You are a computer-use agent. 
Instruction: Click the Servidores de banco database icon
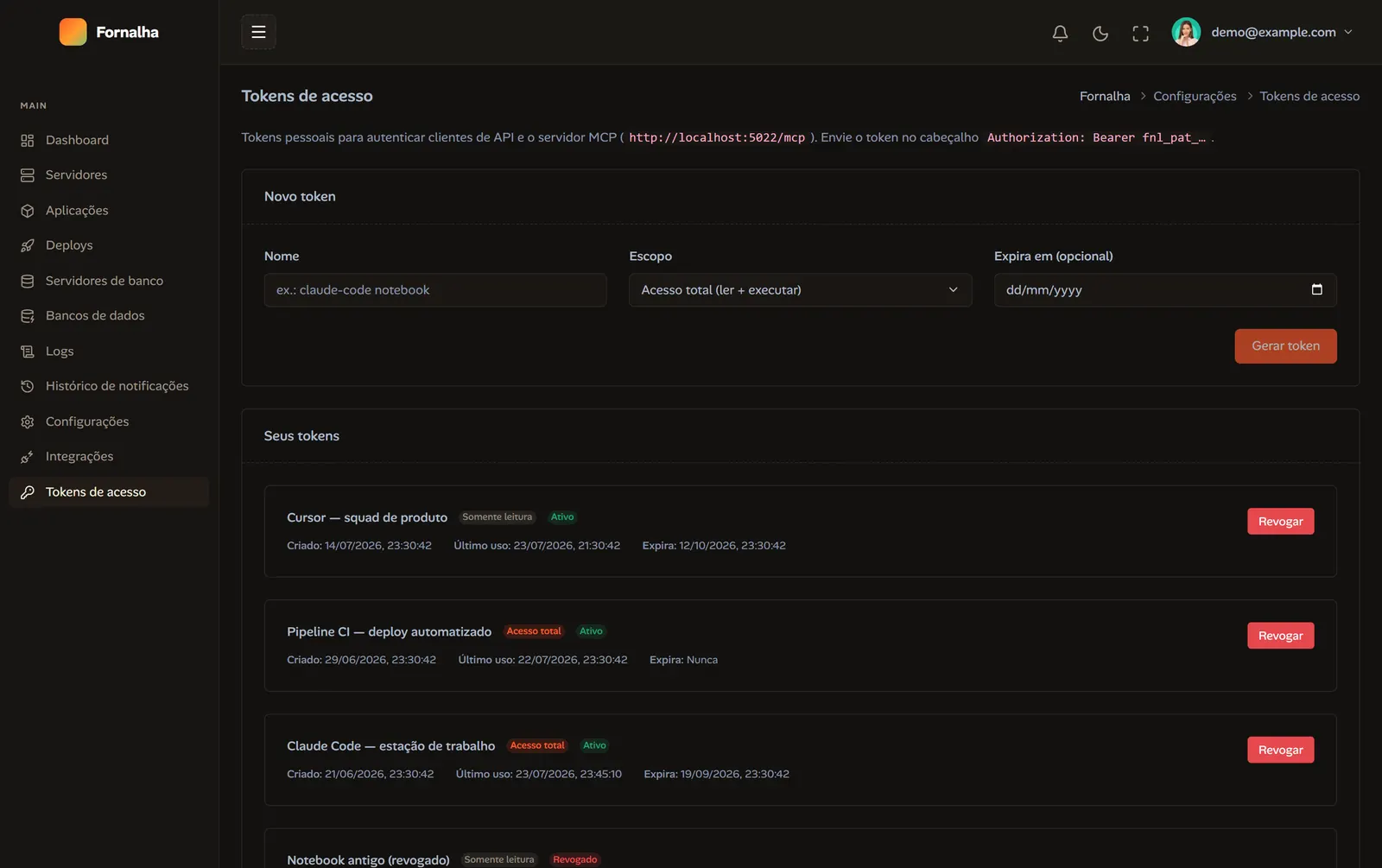tap(28, 281)
